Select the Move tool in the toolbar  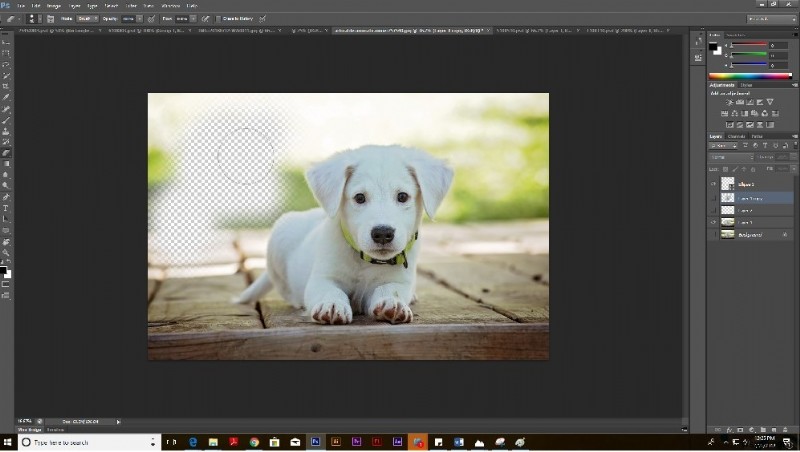[x=6, y=43]
